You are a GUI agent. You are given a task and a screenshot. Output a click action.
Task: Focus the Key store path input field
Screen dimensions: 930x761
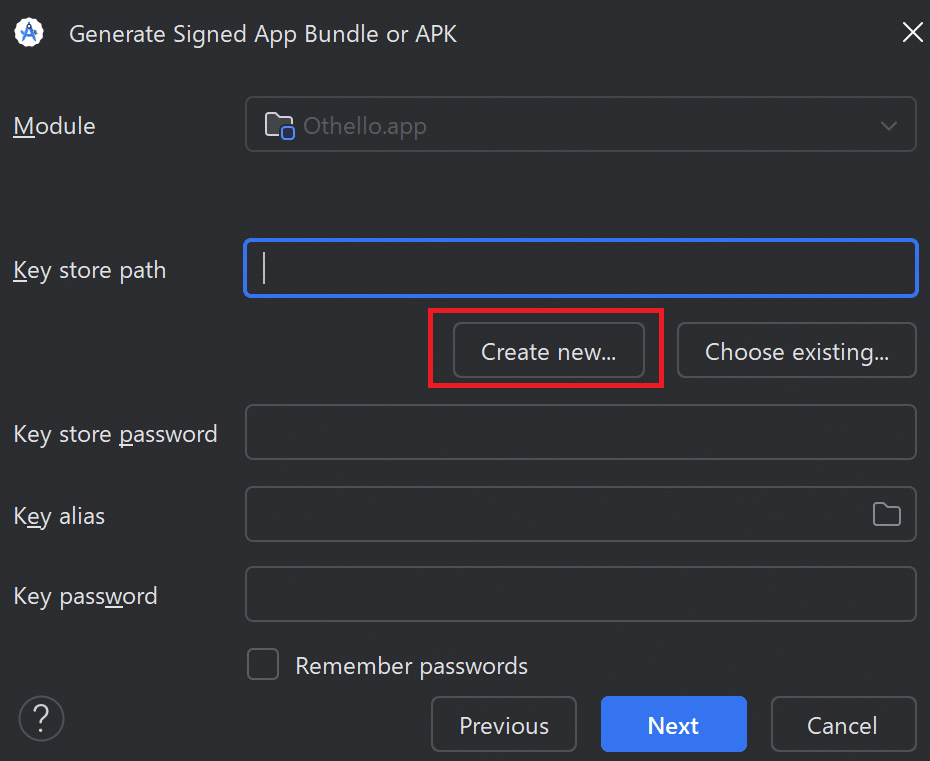(580, 267)
